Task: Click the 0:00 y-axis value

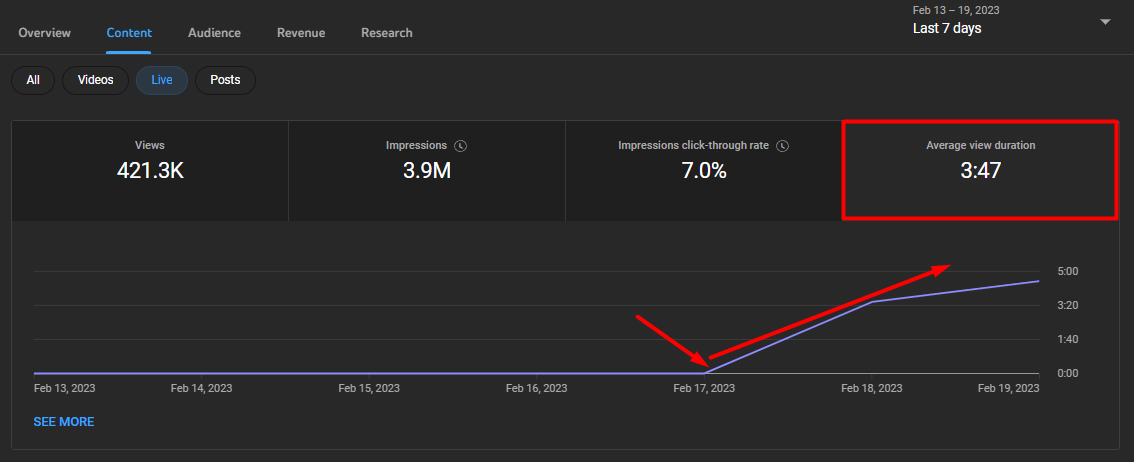Action: click(x=1068, y=373)
